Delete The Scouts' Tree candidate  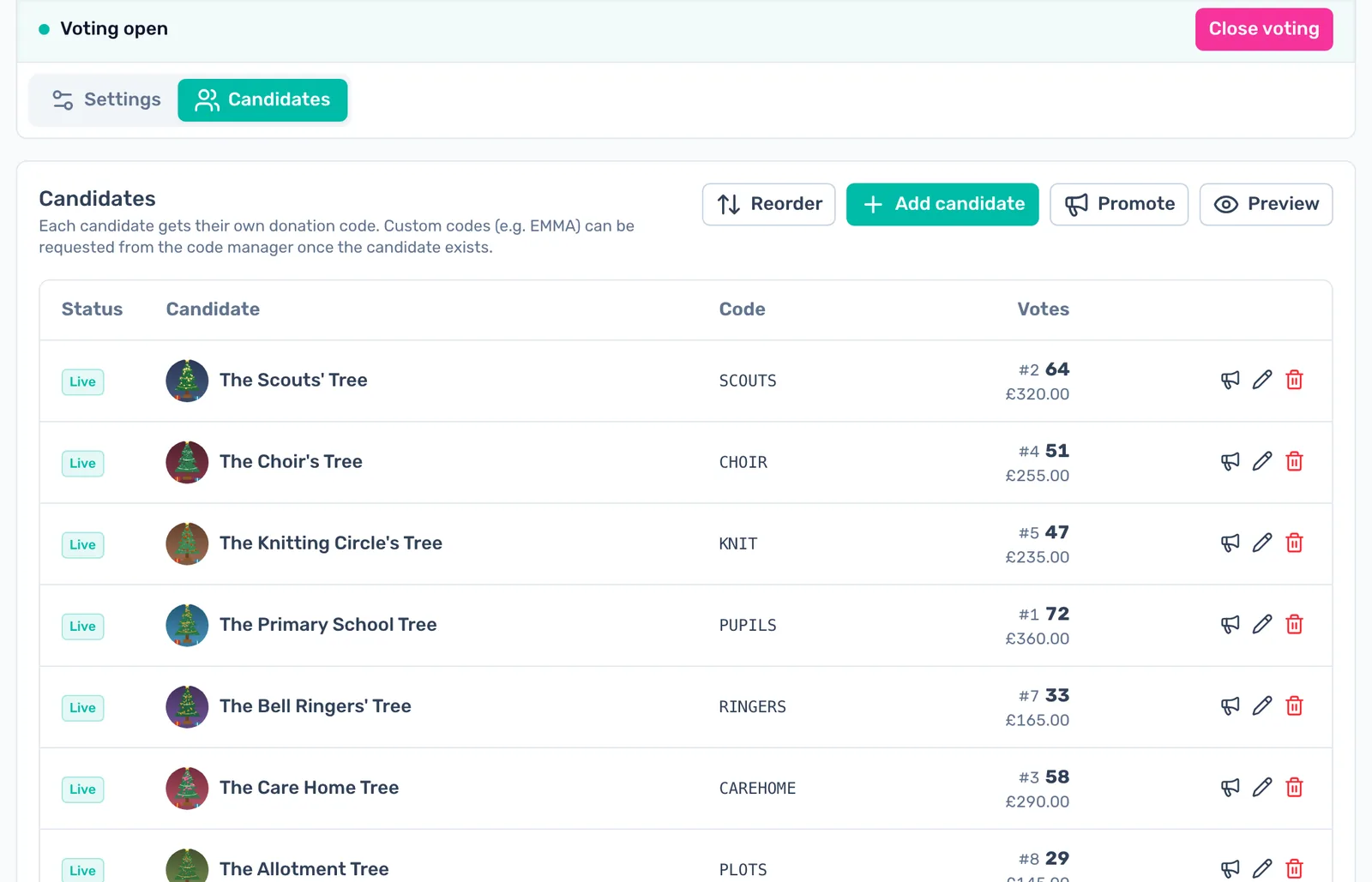[x=1295, y=380]
